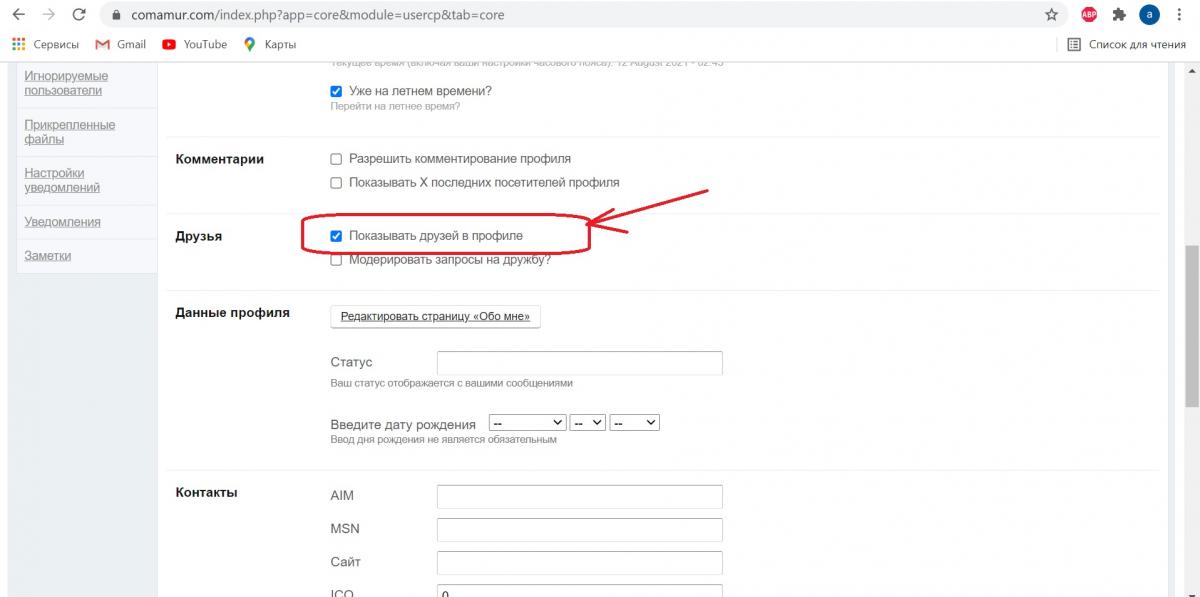Enable Разрешить комментирование профиля checkbox

[336, 159]
